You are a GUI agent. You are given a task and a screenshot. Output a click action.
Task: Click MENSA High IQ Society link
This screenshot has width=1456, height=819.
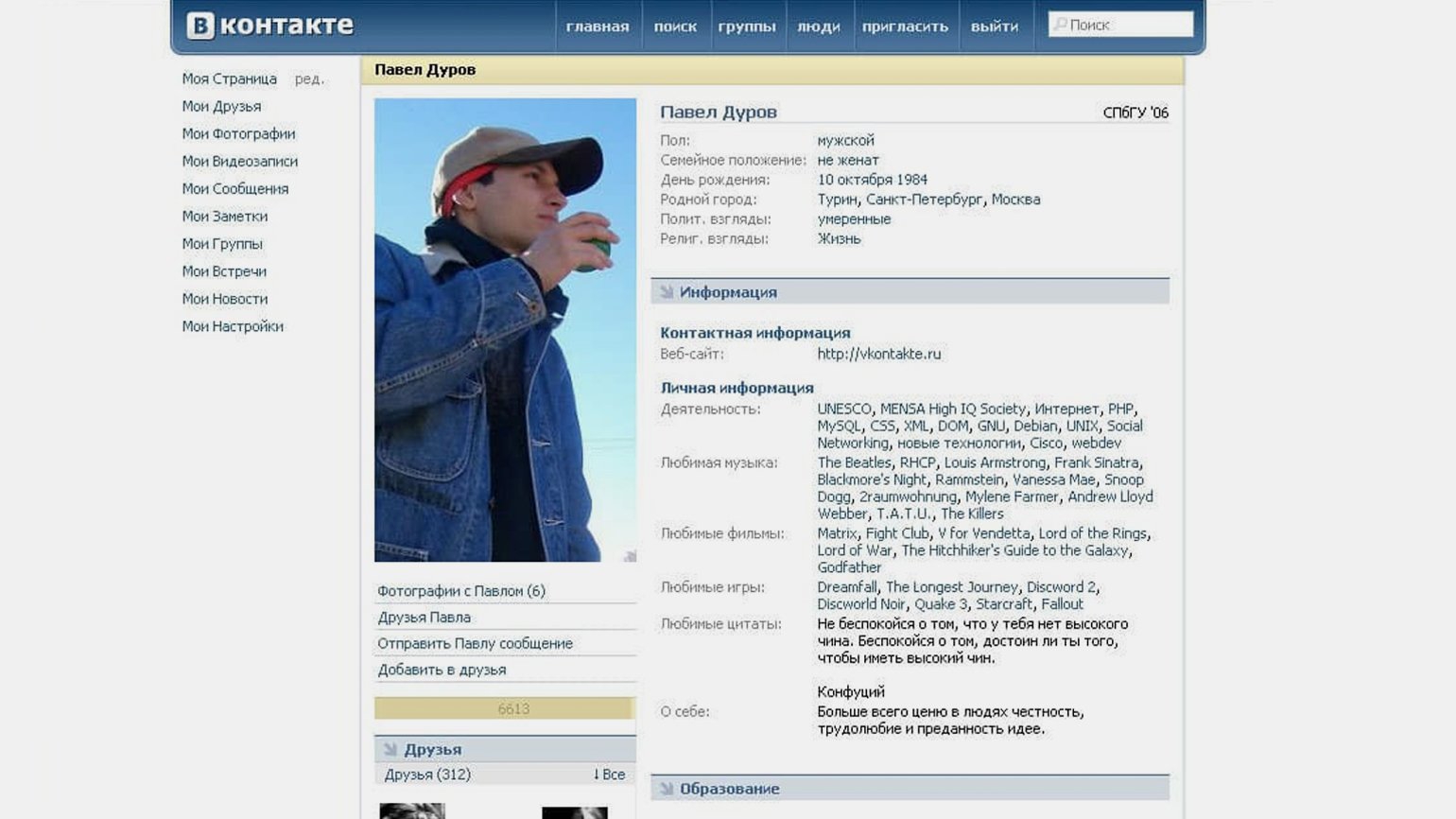tap(953, 409)
